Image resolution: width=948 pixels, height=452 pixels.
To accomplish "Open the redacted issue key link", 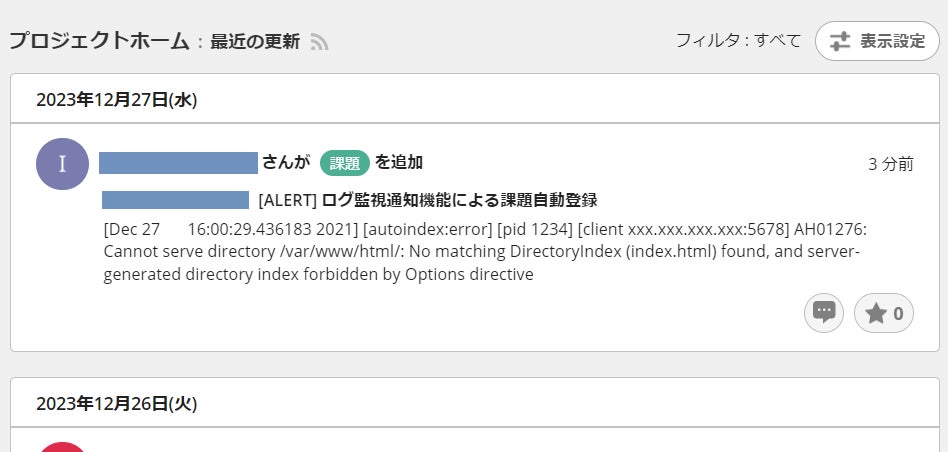I will click(x=176, y=199).
